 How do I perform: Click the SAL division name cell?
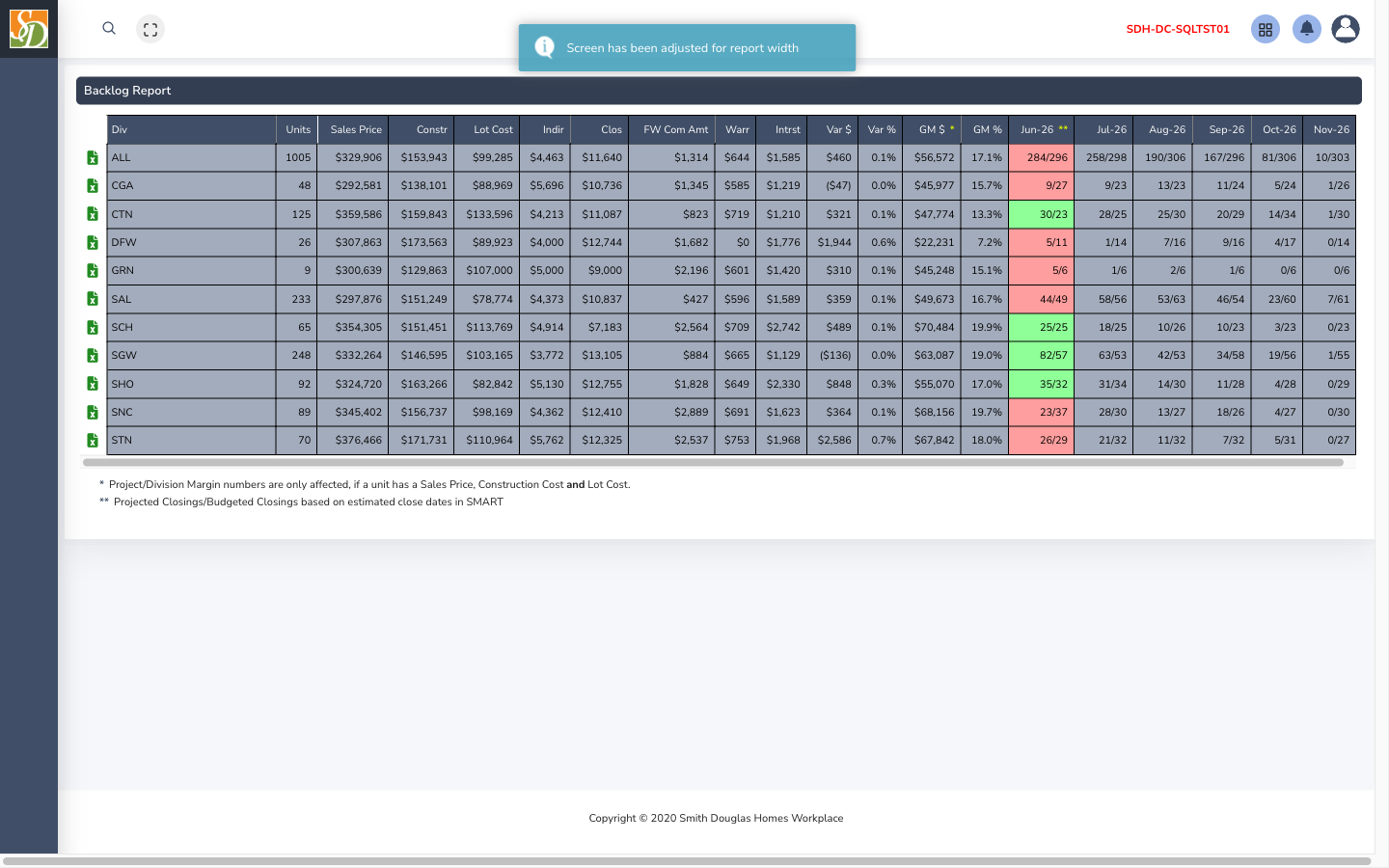pyautogui.click(x=191, y=299)
